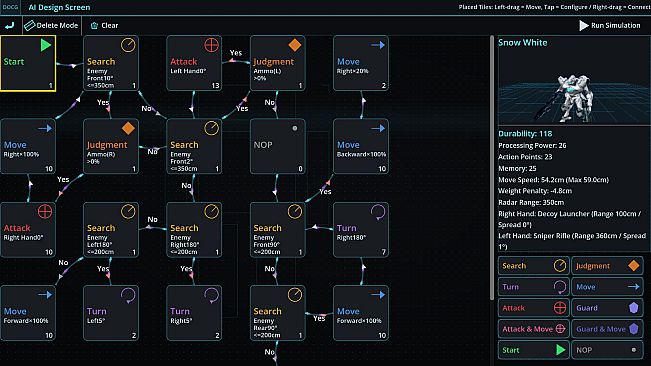Select Move Forward×100% tile under Attack Right Hand

(28, 313)
